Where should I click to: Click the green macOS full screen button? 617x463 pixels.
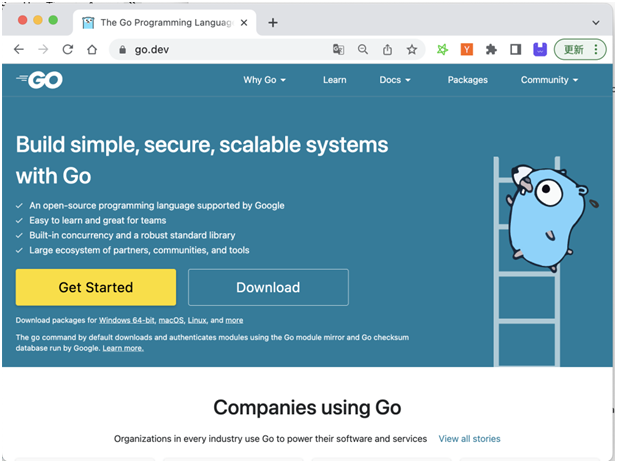[x=53, y=20]
